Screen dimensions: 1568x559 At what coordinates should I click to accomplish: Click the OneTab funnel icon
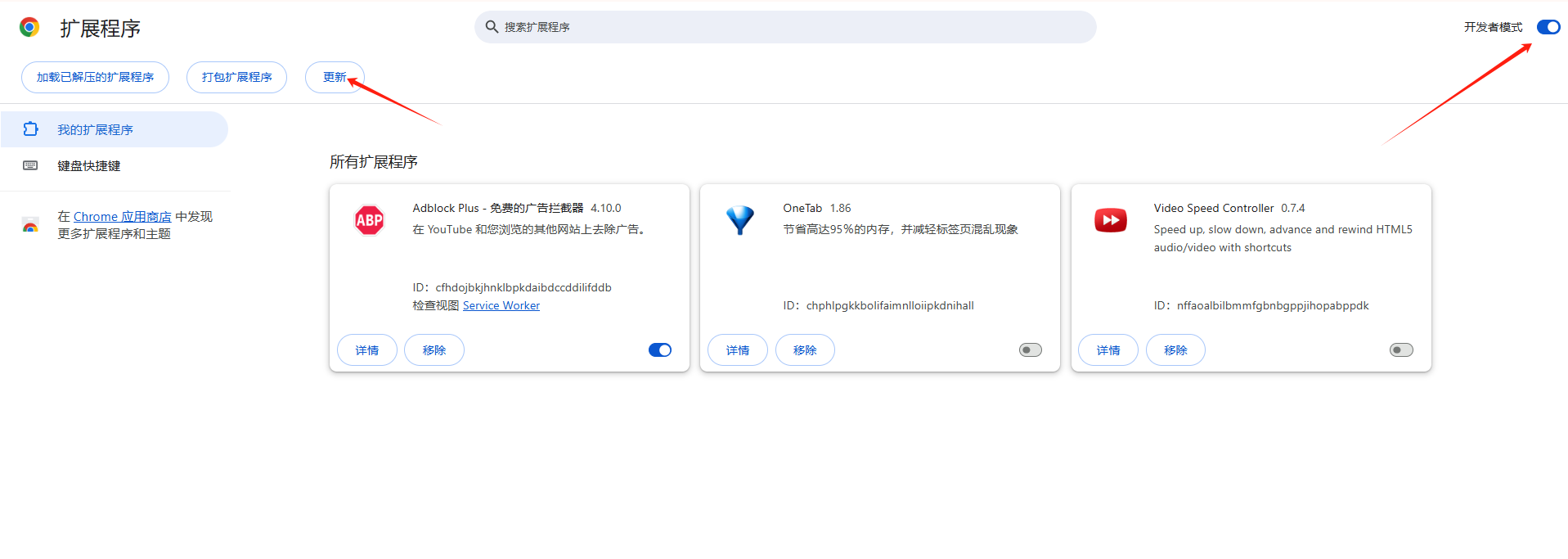pos(740,220)
